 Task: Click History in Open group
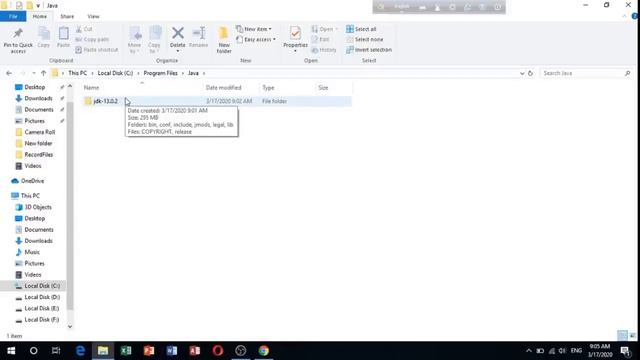coord(324,49)
